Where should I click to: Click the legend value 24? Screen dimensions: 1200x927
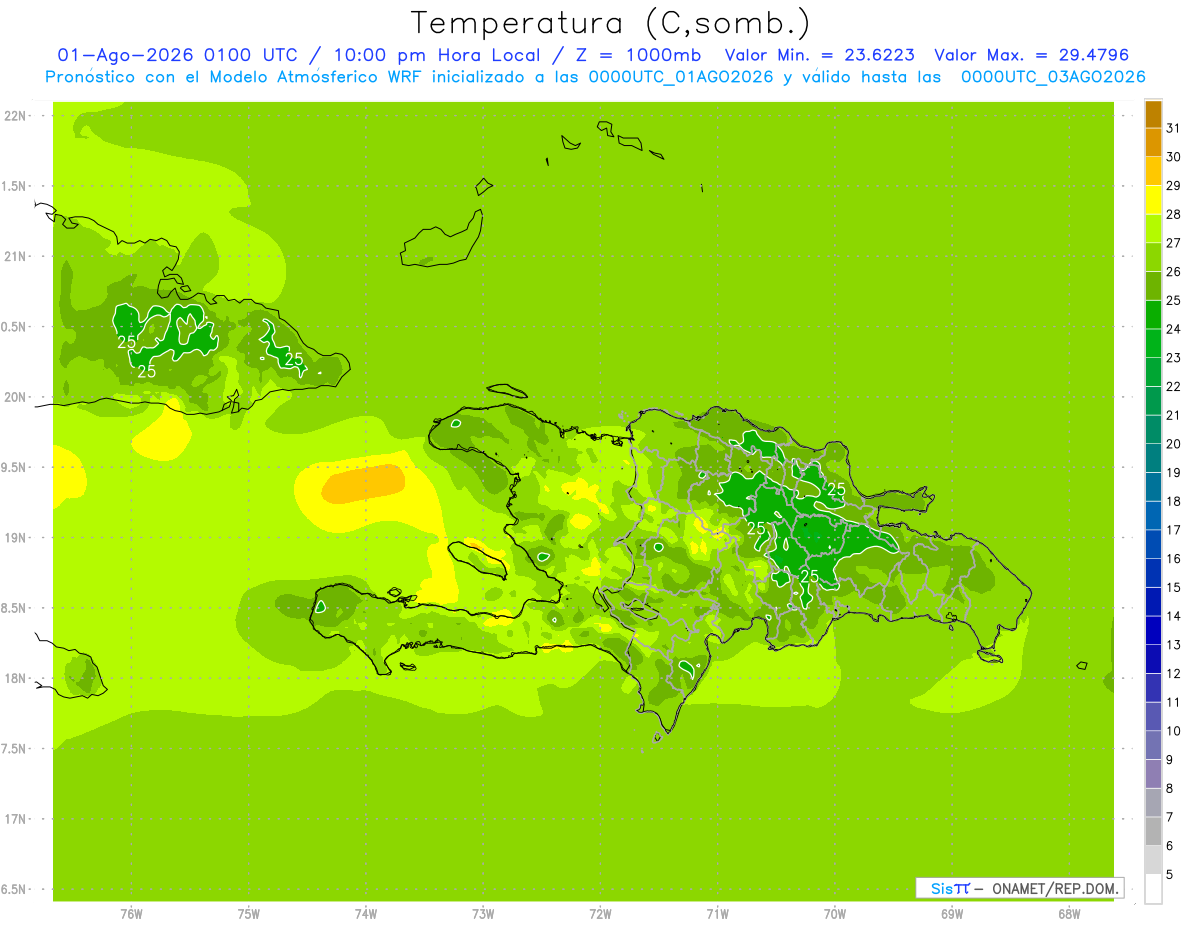click(x=1173, y=329)
